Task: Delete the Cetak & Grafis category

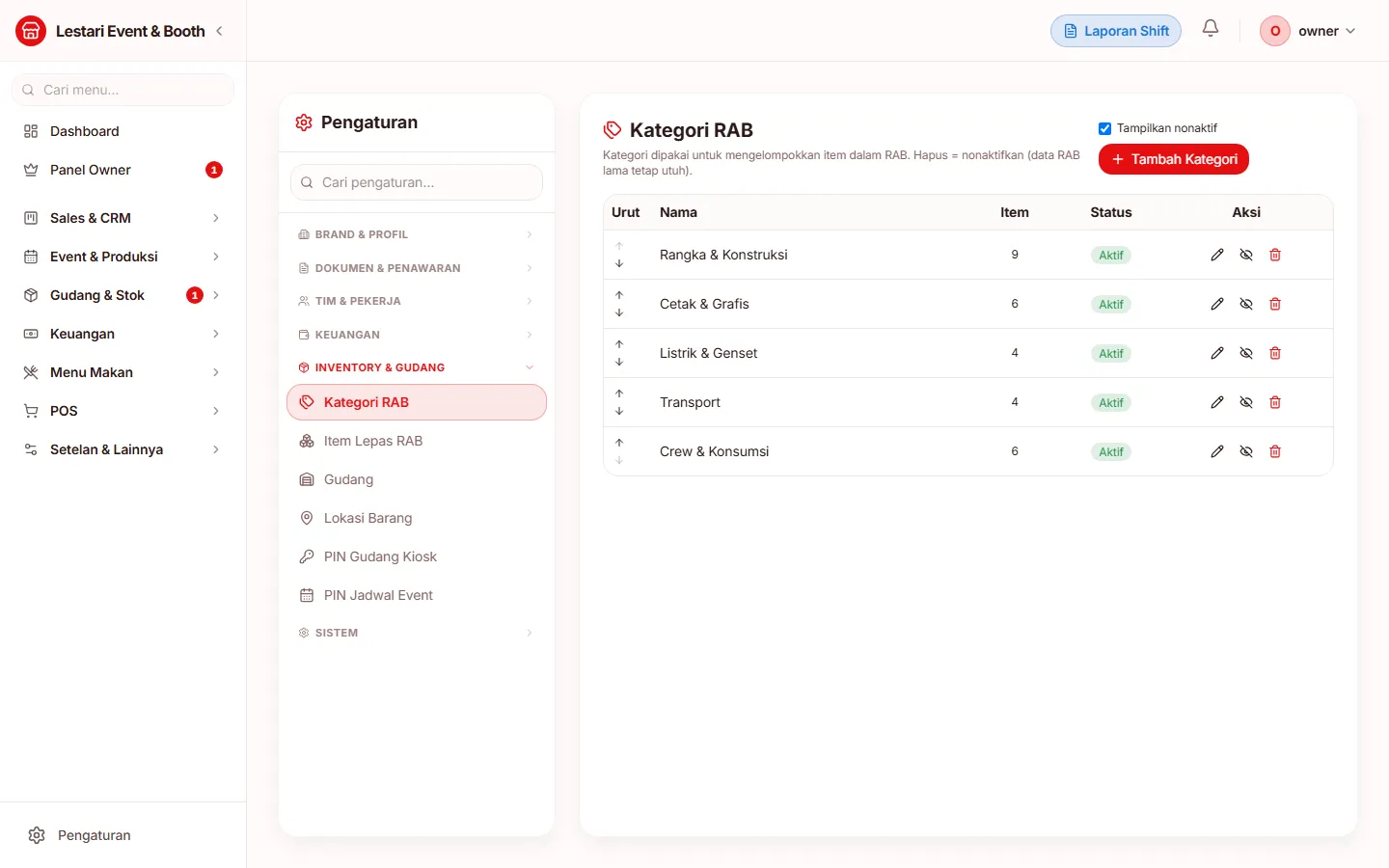Action: (1275, 304)
